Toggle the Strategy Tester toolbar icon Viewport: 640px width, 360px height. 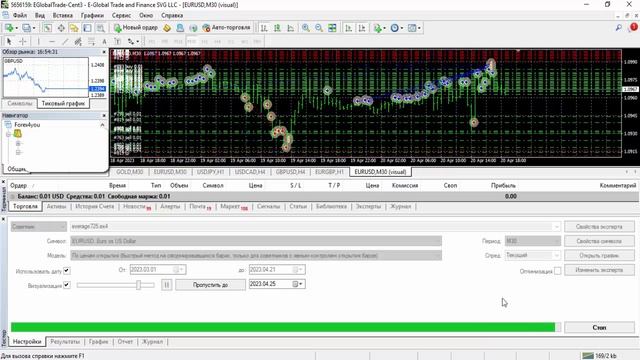tap(100, 28)
